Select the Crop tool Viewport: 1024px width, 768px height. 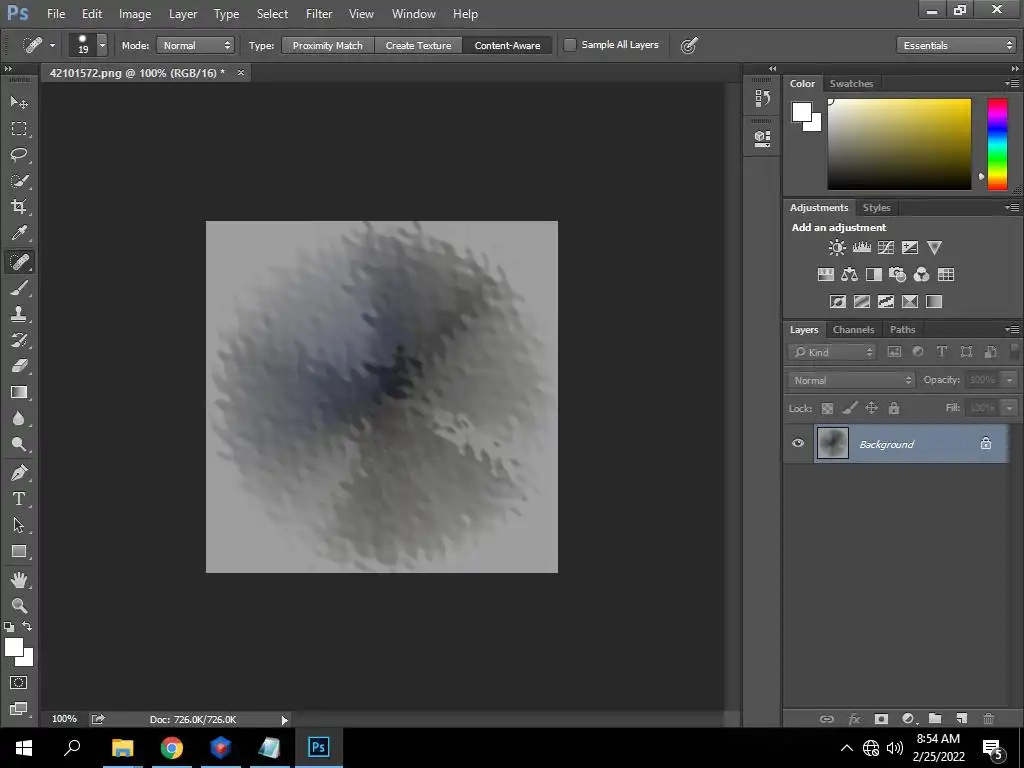[x=19, y=207]
